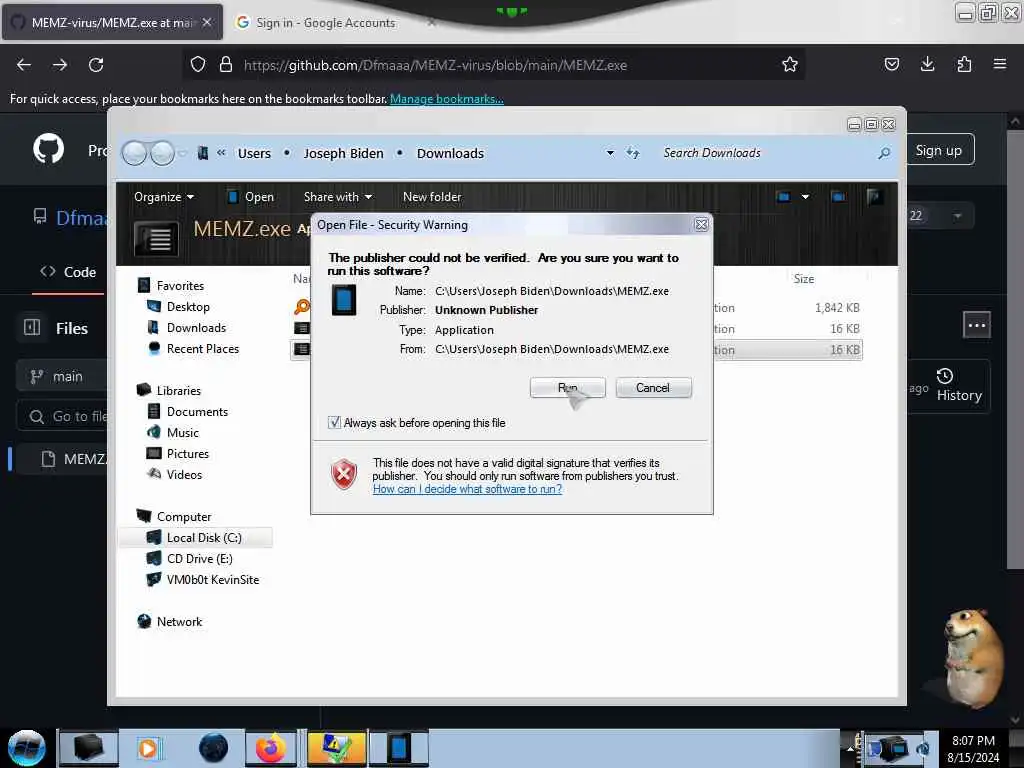
Task: Switch to Sign in - Google Accounts tab
Action: pos(325,23)
